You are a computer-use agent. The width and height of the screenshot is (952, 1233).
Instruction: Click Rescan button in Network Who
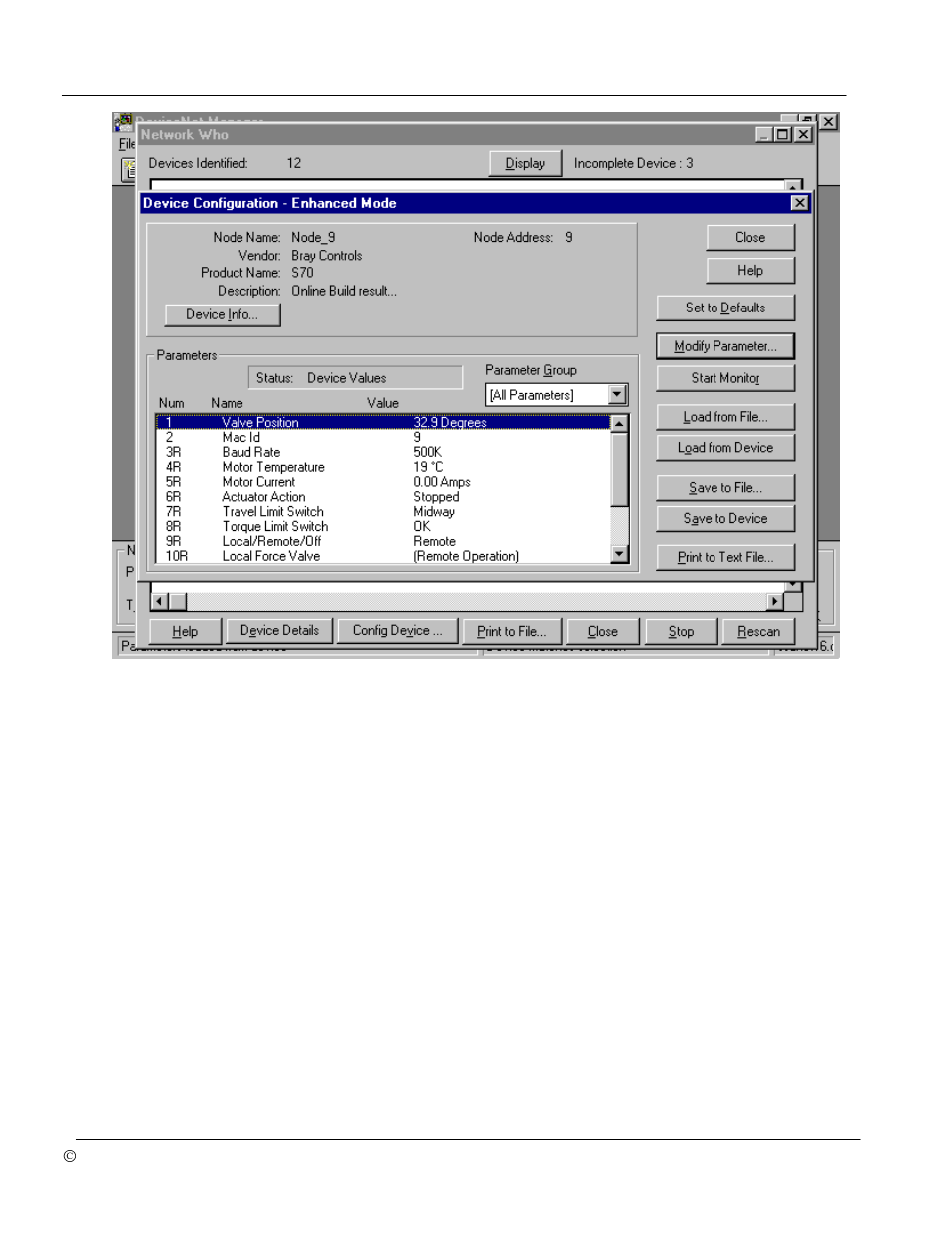pyautogui.click(x=758, y=631)
